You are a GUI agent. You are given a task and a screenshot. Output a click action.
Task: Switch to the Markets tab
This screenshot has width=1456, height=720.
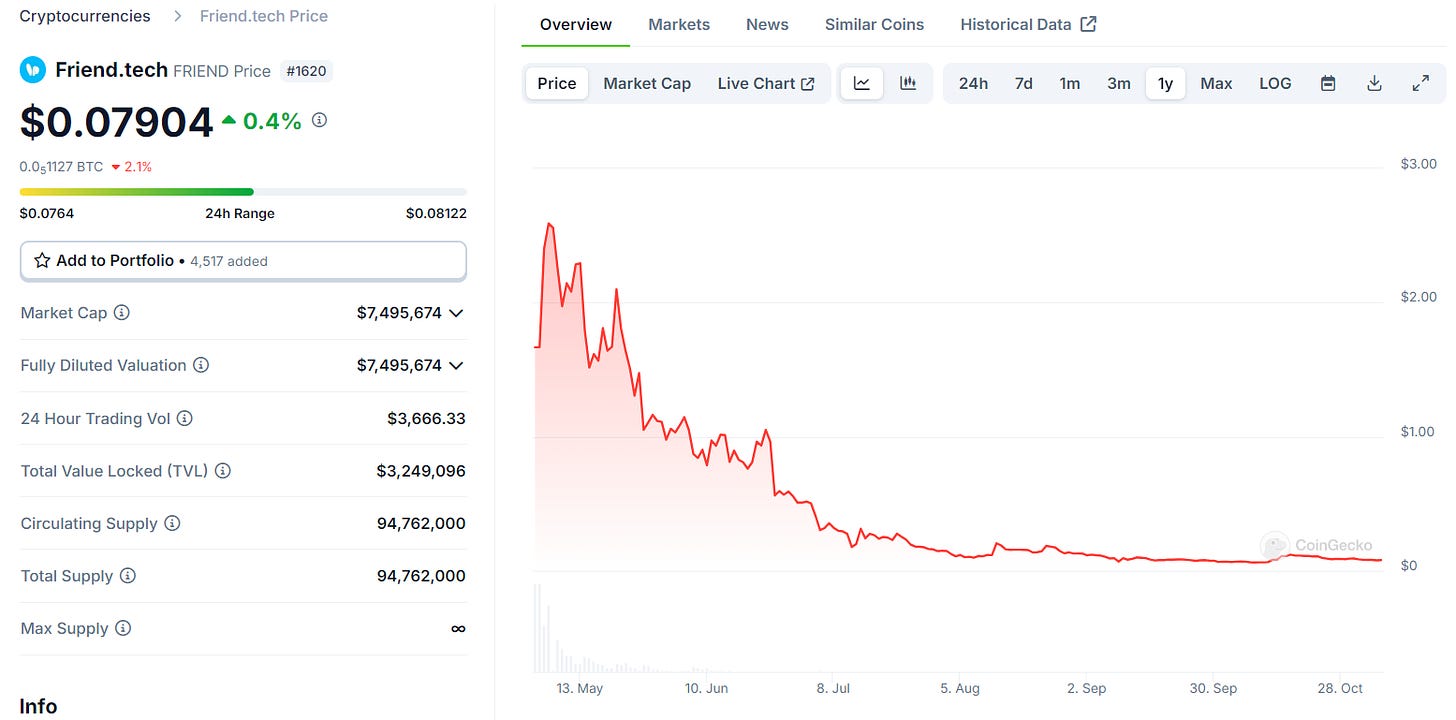(x=679, y=24)
